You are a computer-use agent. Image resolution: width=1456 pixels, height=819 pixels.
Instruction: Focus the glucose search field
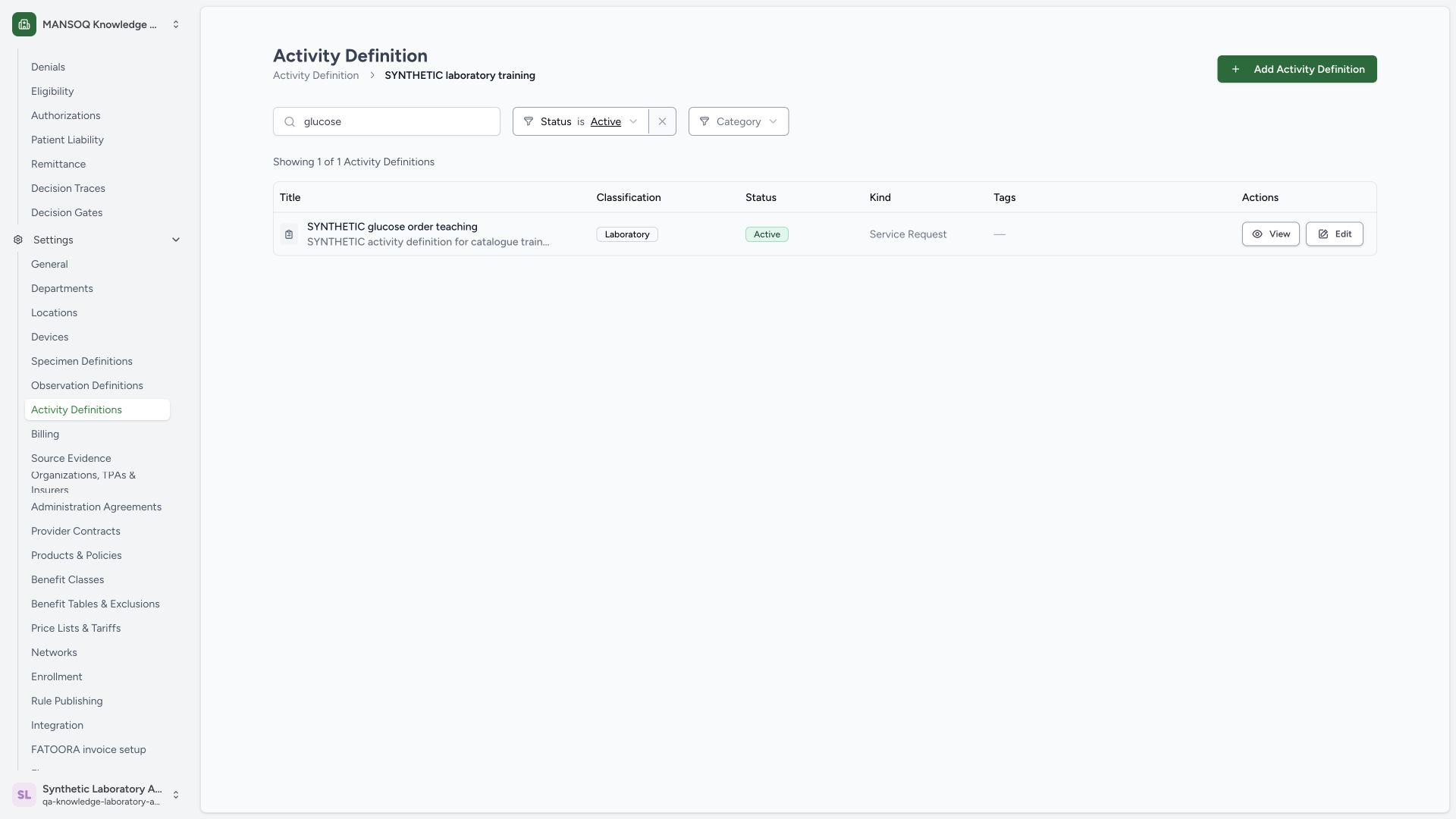point(387,121)
